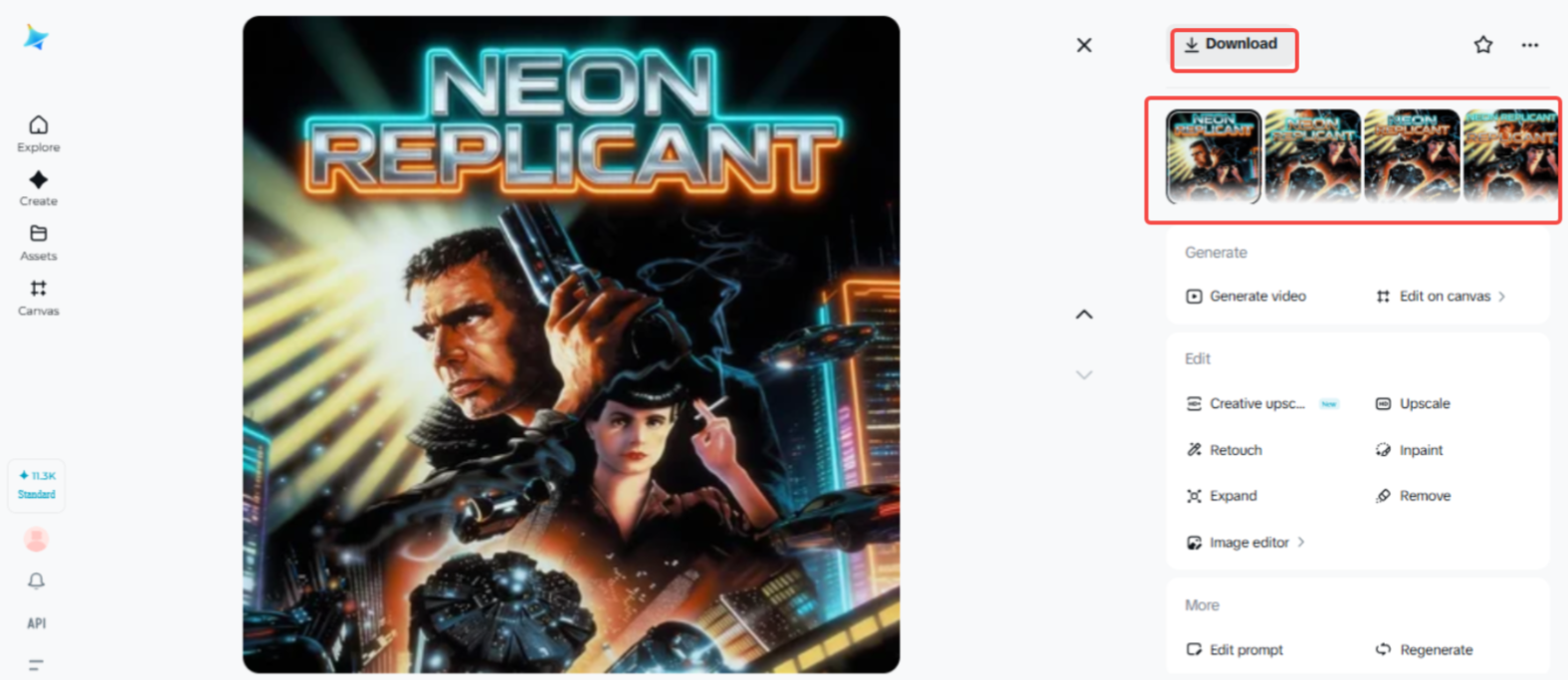Open the three-dot more options menu
The width and height of the screenshot is (1568, 680).
[x=1529, y=45]
